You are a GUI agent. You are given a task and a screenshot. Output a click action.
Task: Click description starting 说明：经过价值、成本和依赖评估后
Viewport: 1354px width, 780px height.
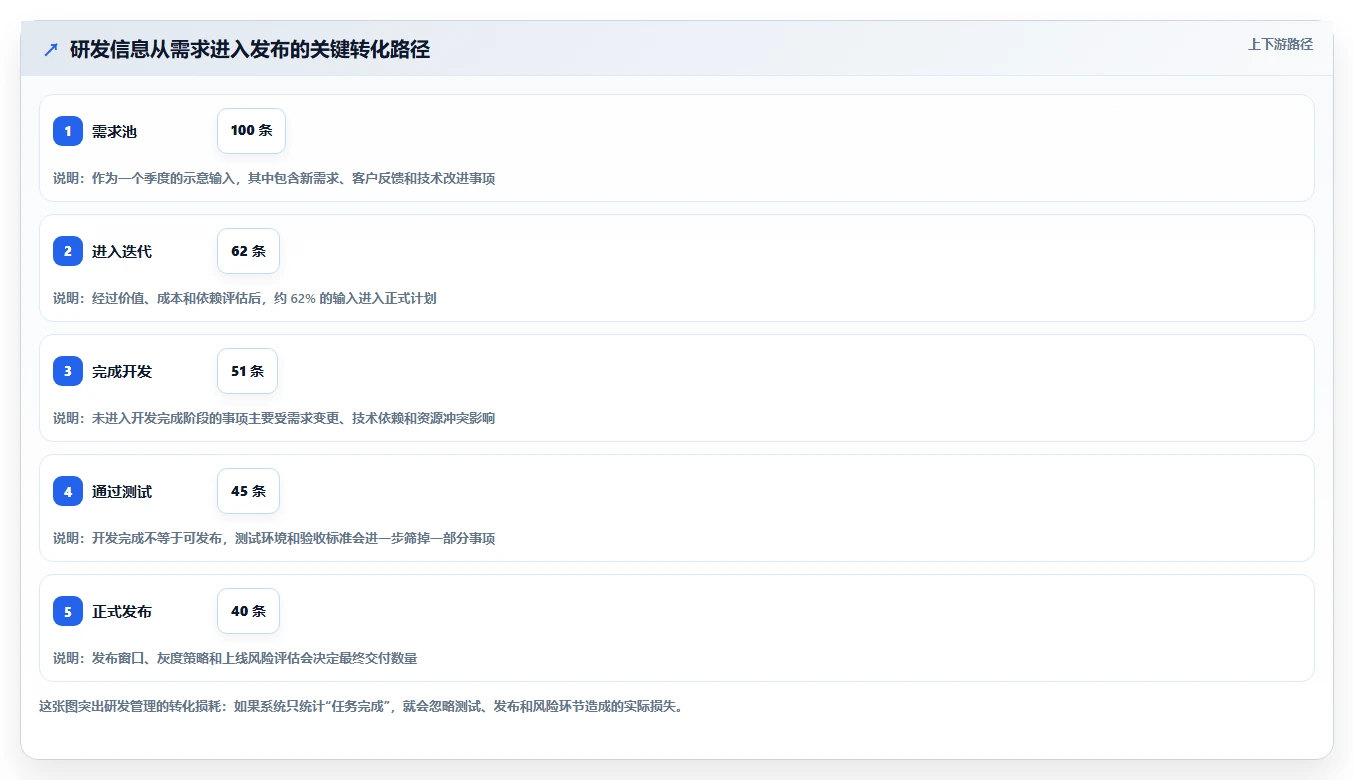[x=245, y=298]
